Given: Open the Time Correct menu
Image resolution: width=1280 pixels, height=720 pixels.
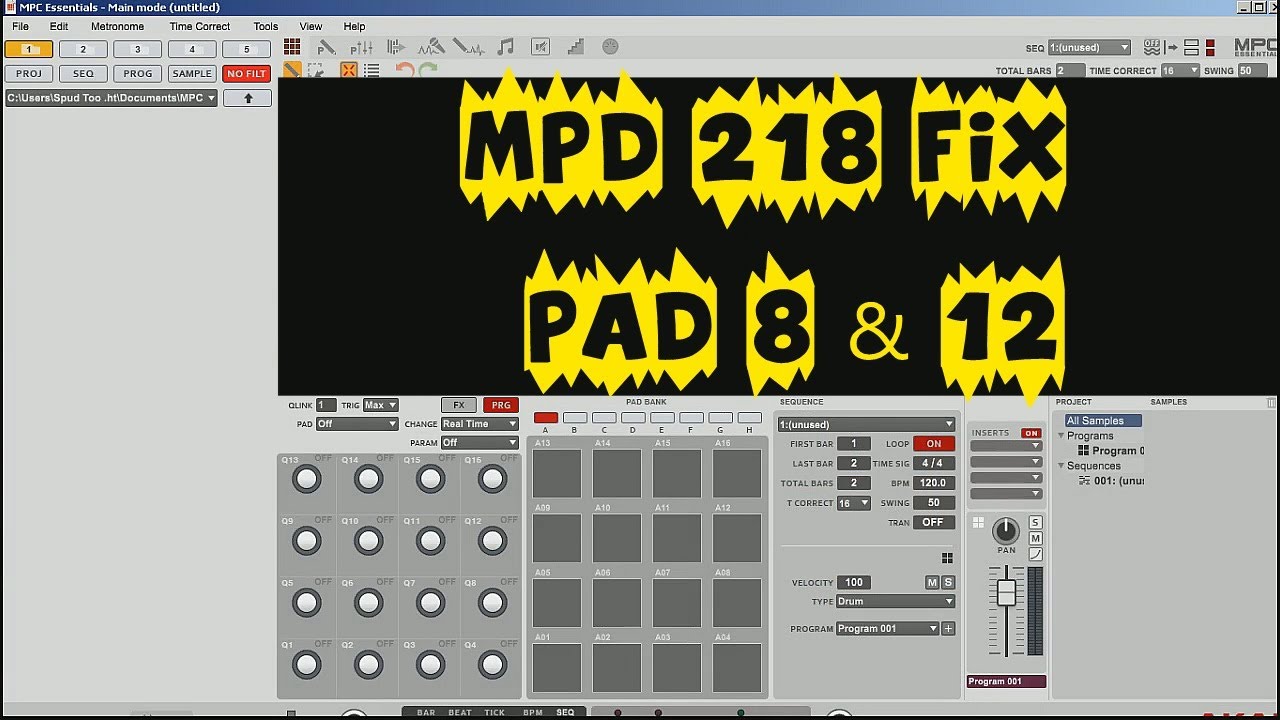Looking at the screenshot, I should [199, 27].
